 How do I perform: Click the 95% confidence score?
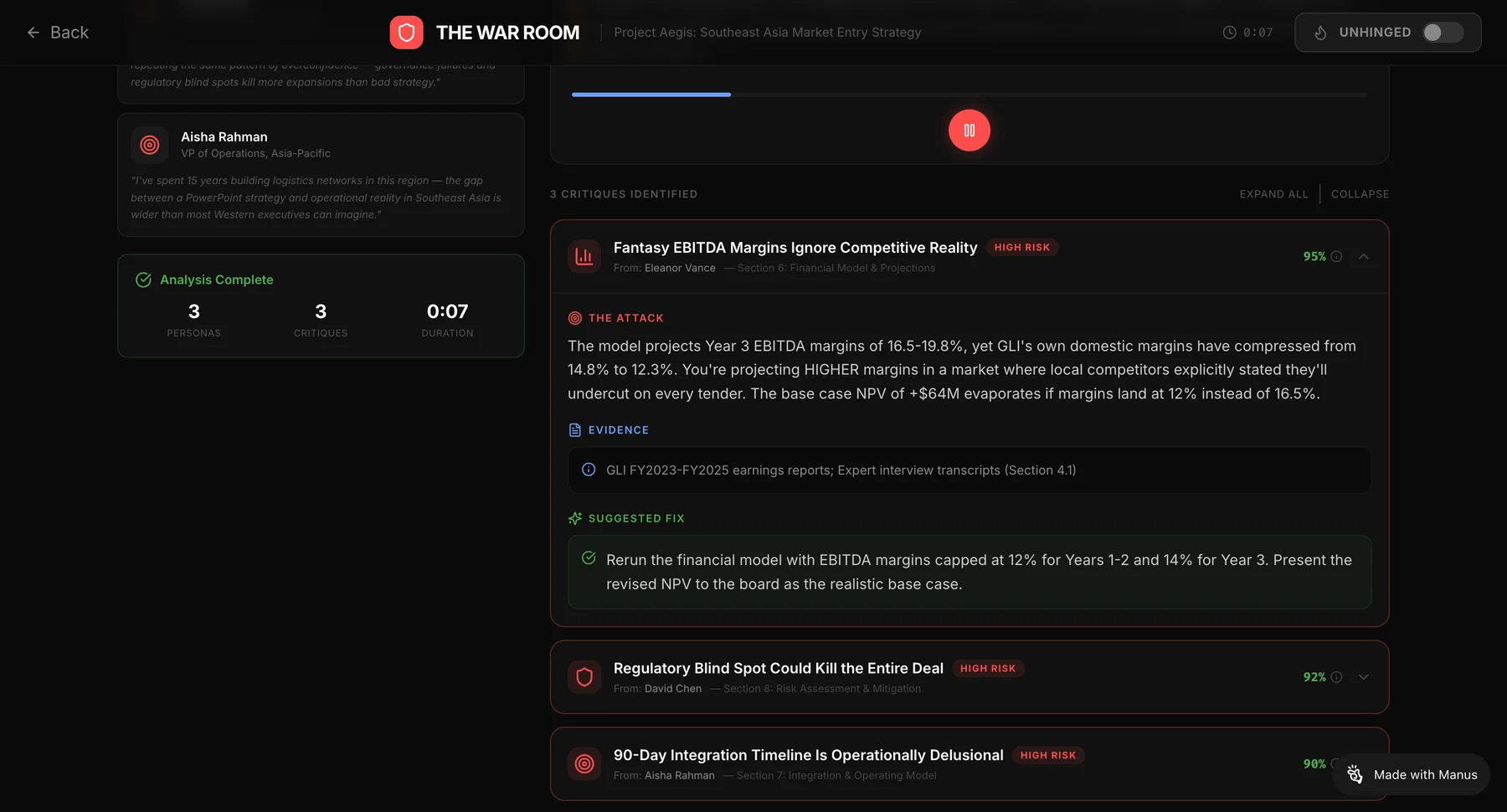pyautogui.click(x=1314, y=257)
